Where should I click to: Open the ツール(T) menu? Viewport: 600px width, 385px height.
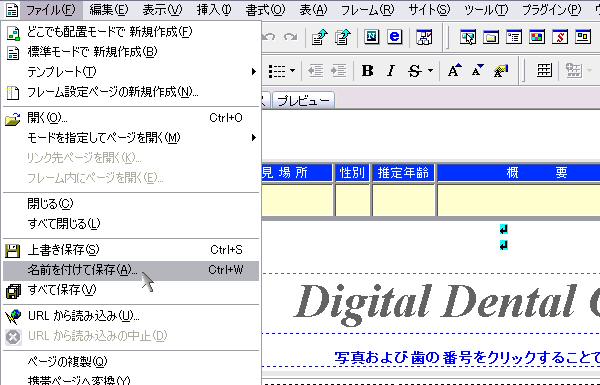[486, 10]
